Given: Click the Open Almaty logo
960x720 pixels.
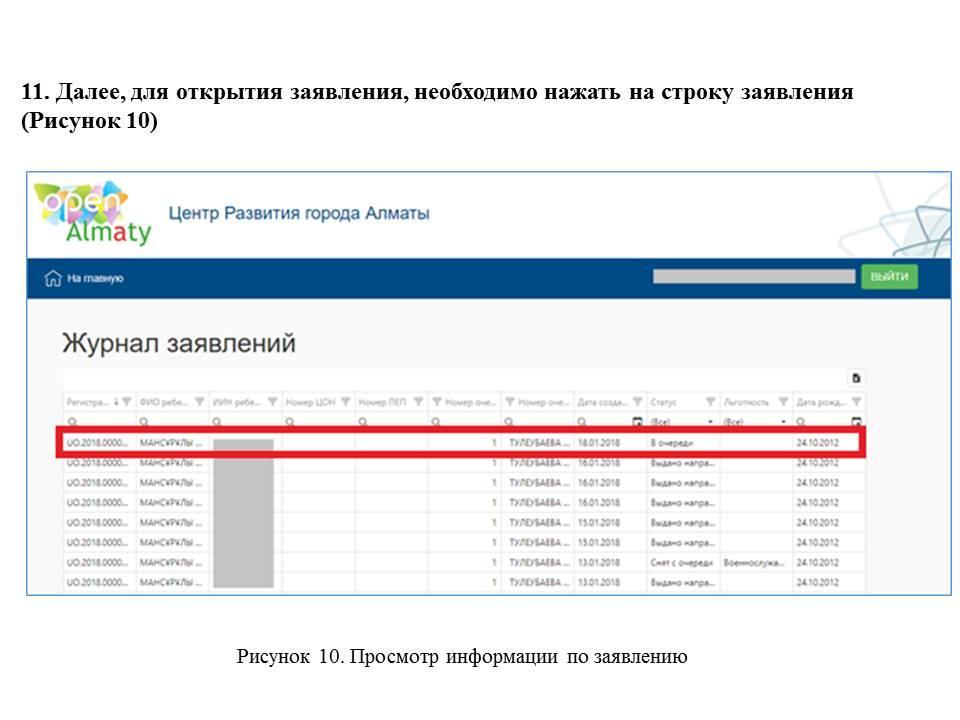Looking at the screenshot, I should pos(92,213).
